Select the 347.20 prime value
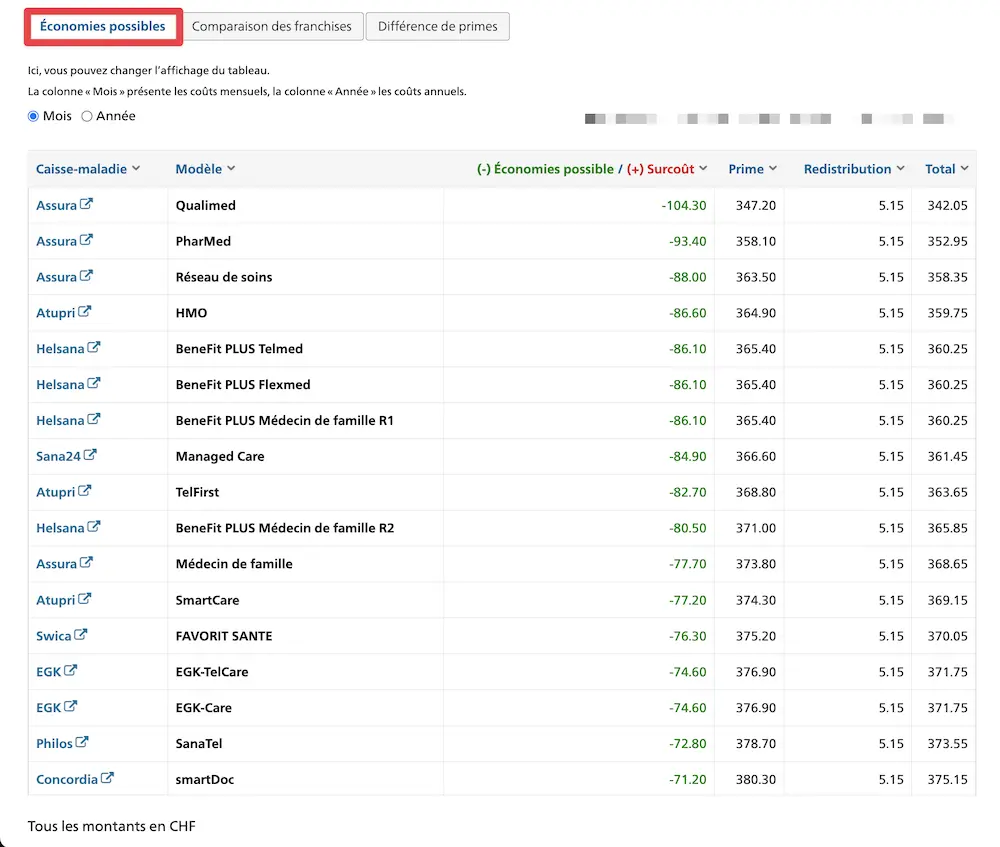The width and height of the screenshot is (1000, 847). 756,205
